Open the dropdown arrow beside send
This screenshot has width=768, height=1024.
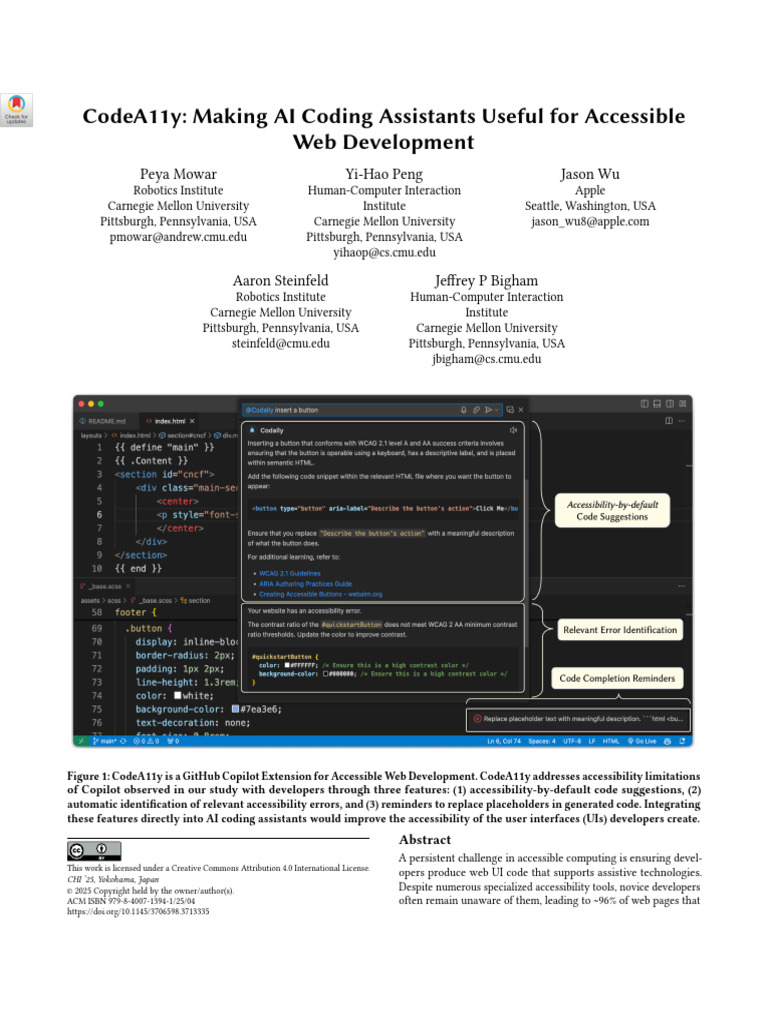click(497, 410)
